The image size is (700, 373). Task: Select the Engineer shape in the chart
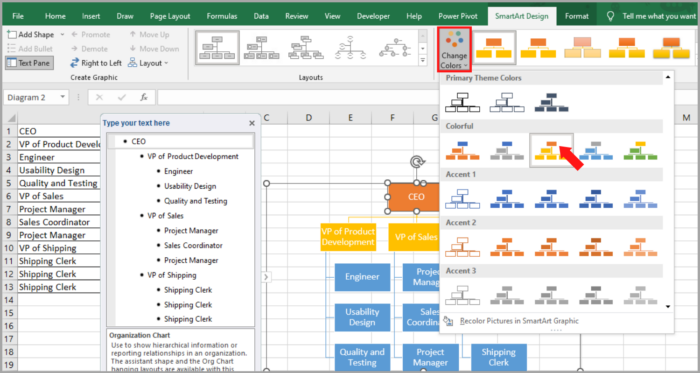pyautogui.click(x=362, y=277)
